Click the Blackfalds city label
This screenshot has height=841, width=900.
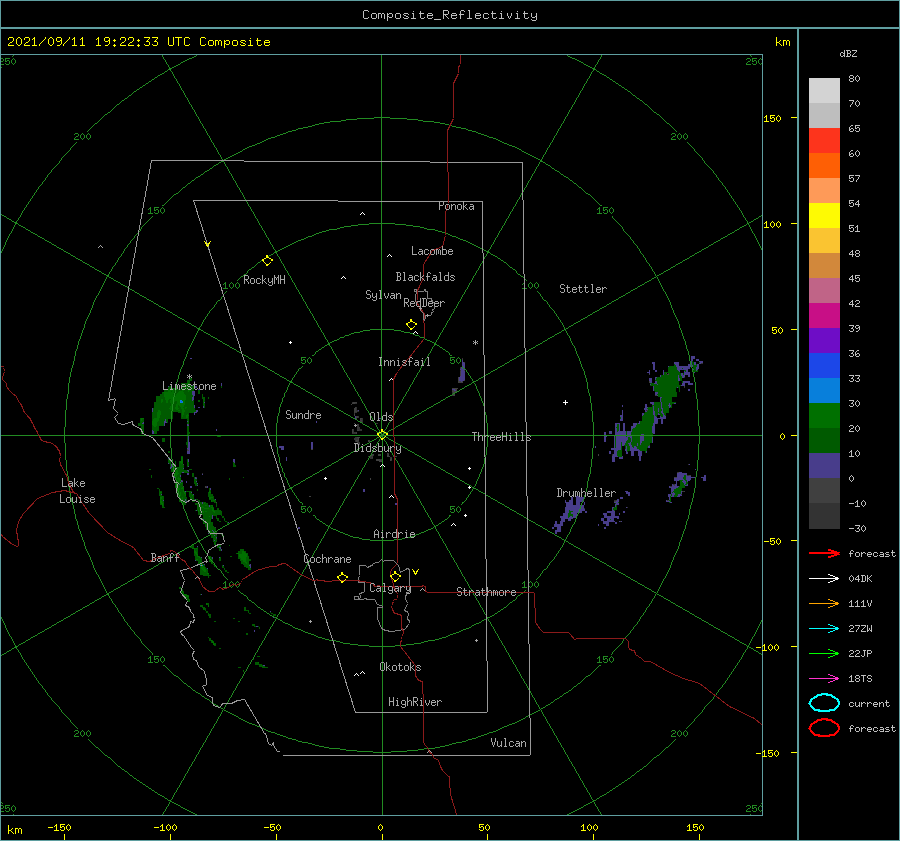pyautogui.click(x=425, y=277)
